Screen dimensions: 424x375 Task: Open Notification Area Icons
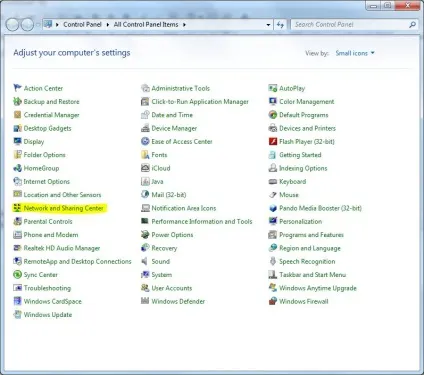click(x=184, y=208)
